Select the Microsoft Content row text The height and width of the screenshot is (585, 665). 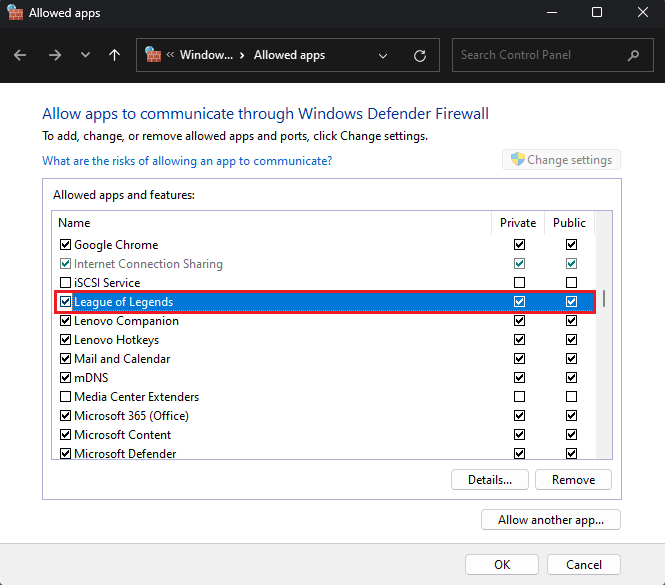123,435
